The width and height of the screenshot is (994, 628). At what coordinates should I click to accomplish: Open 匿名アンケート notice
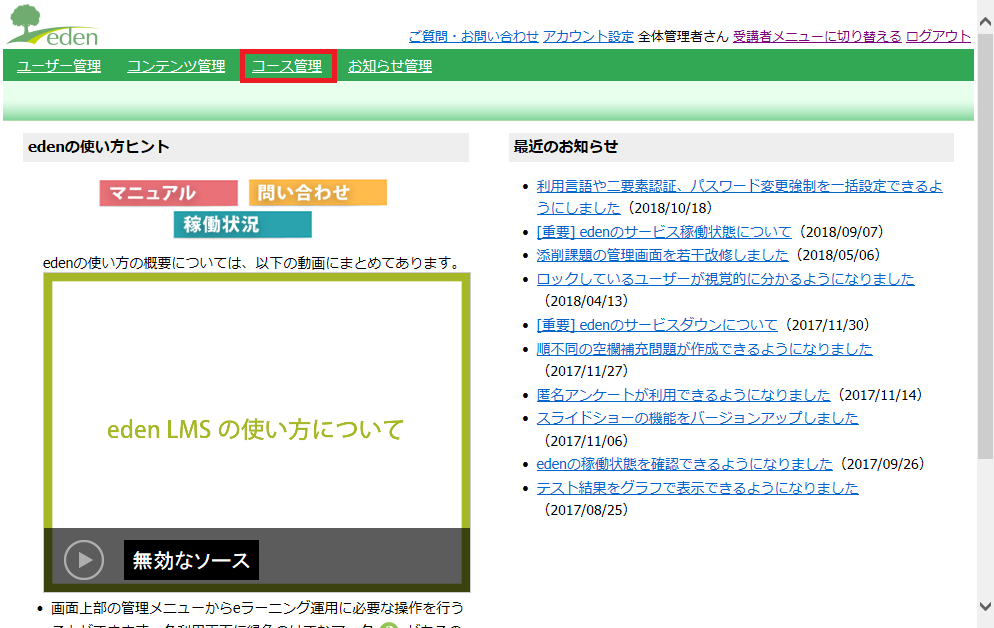coord(683,395)
